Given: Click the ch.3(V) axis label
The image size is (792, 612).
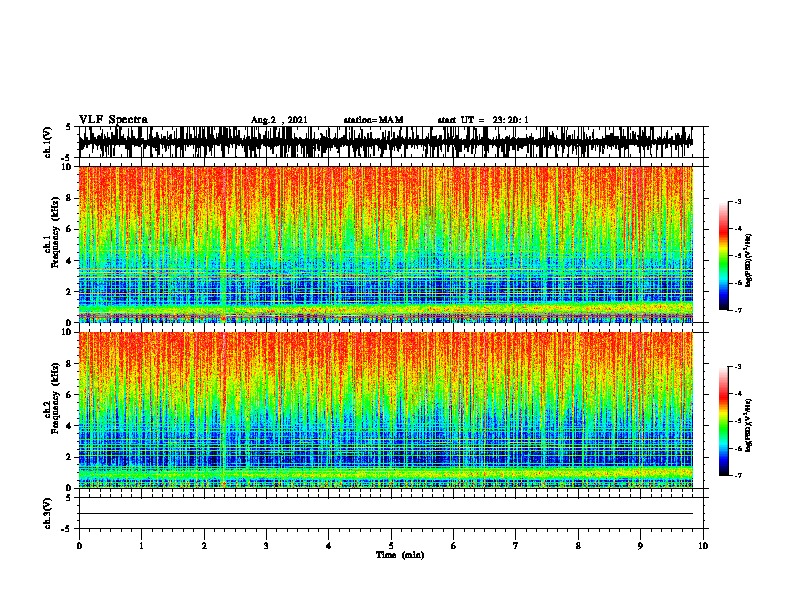Looking at the screenshot, I should coord(48,513).
